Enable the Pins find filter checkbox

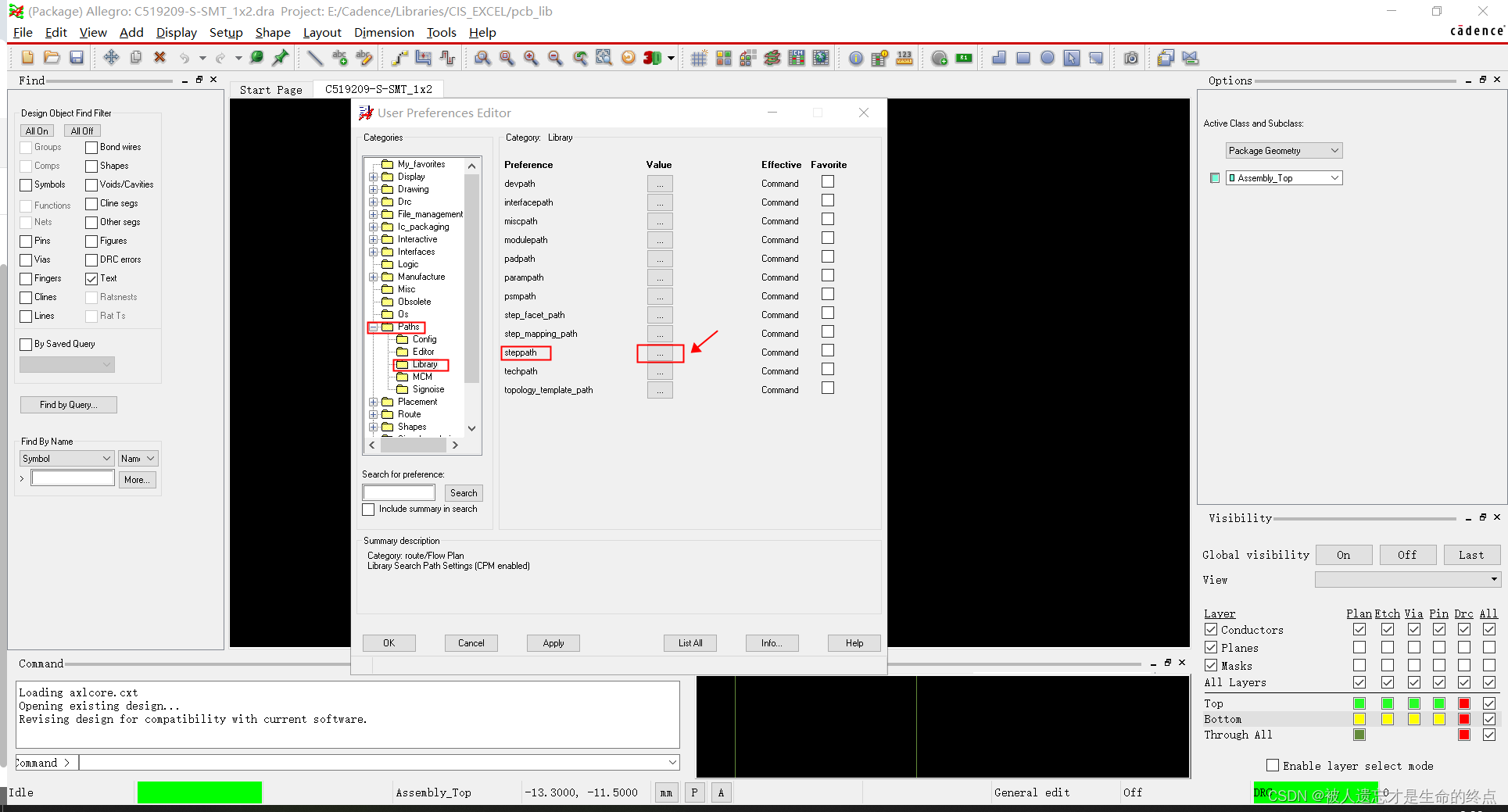point(26,241)
